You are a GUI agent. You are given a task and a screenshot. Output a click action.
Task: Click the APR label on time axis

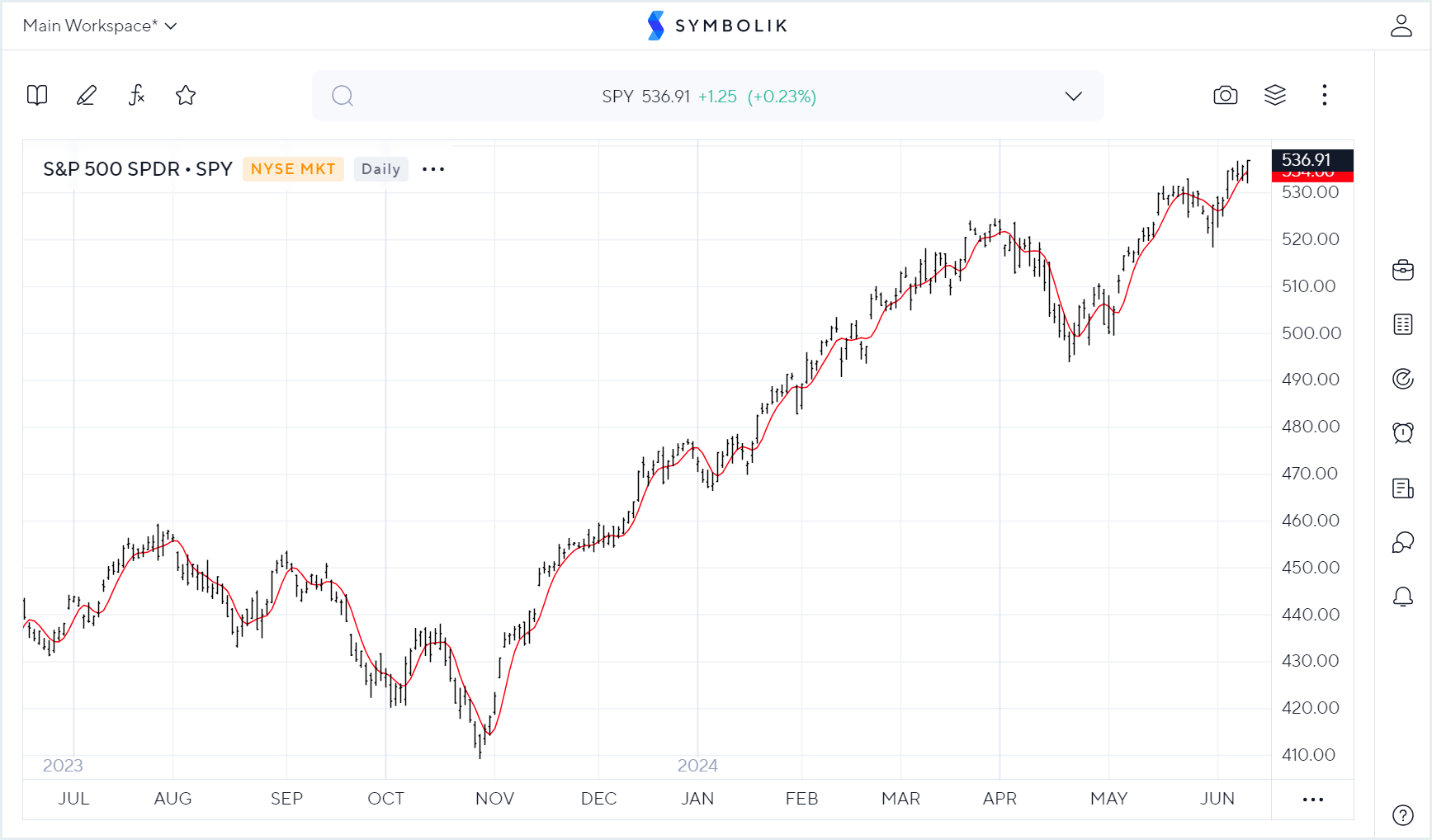coord(1000,799)
